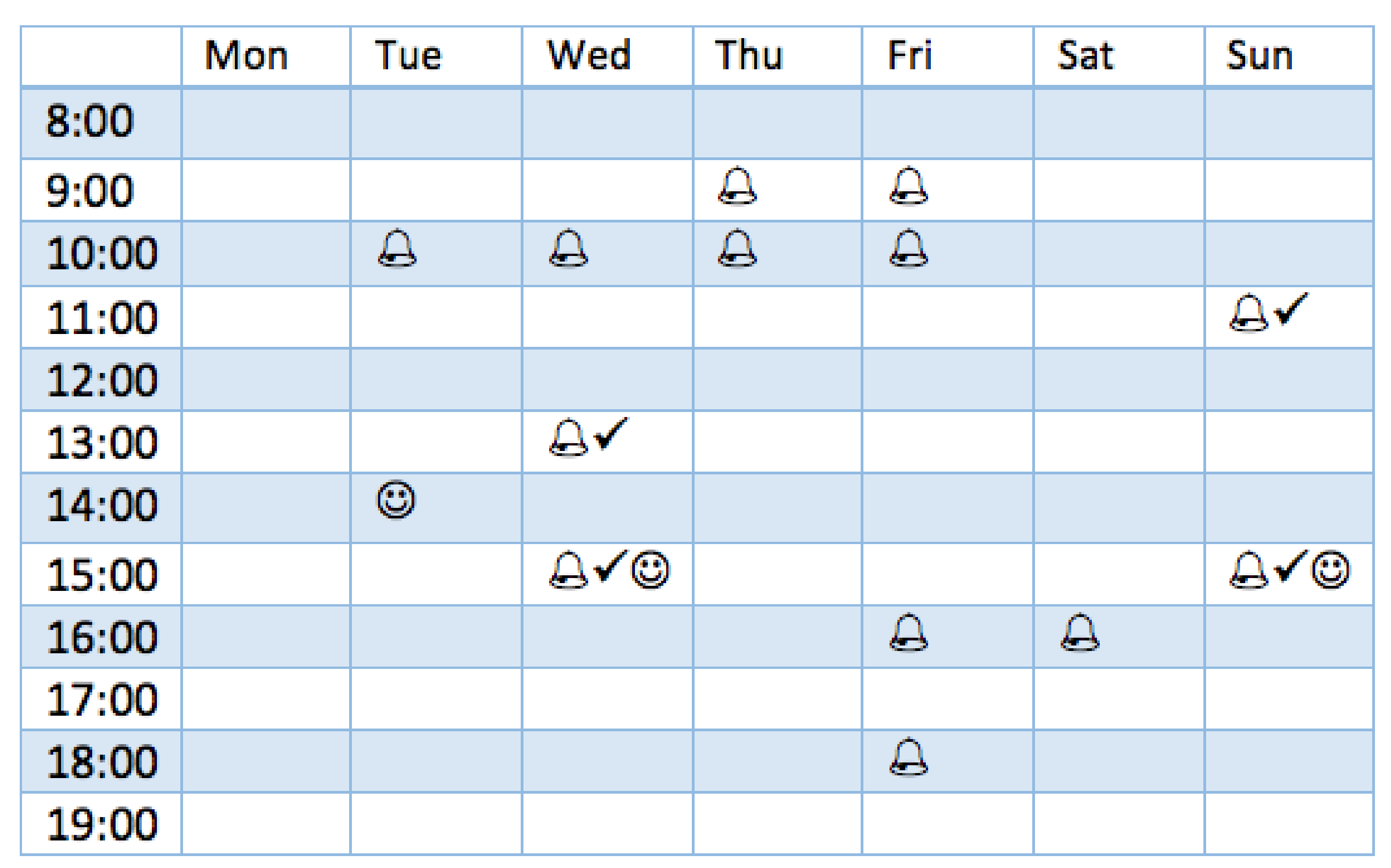
Task: Click the bell icon on Thursday at 9:00
Action: pos(737,185)
